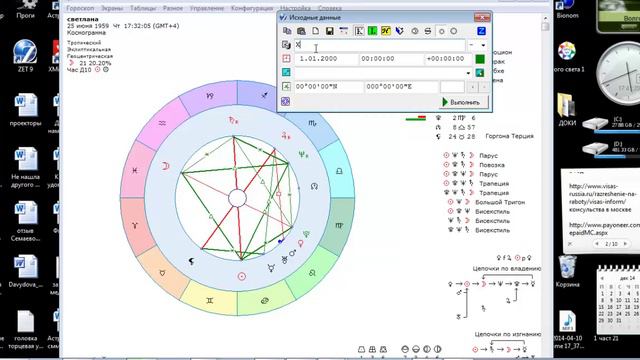Image resolution: width=640 pixels, height=360 pixels.
Task: Click the Saturn glyph near chart top
Action: click(233, 120)
